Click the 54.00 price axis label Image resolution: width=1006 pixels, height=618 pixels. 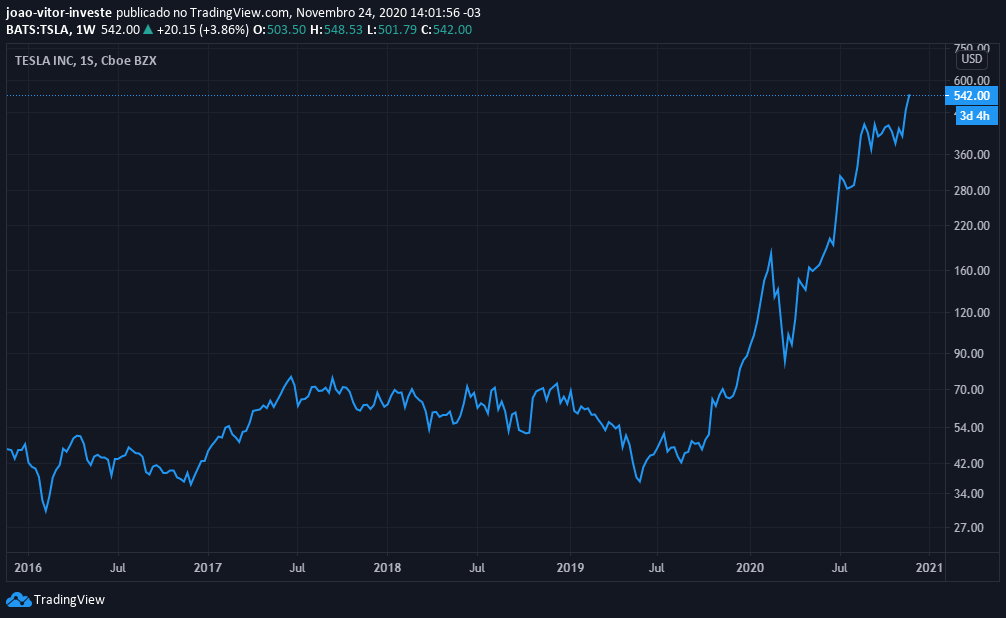tap(969, 427)
